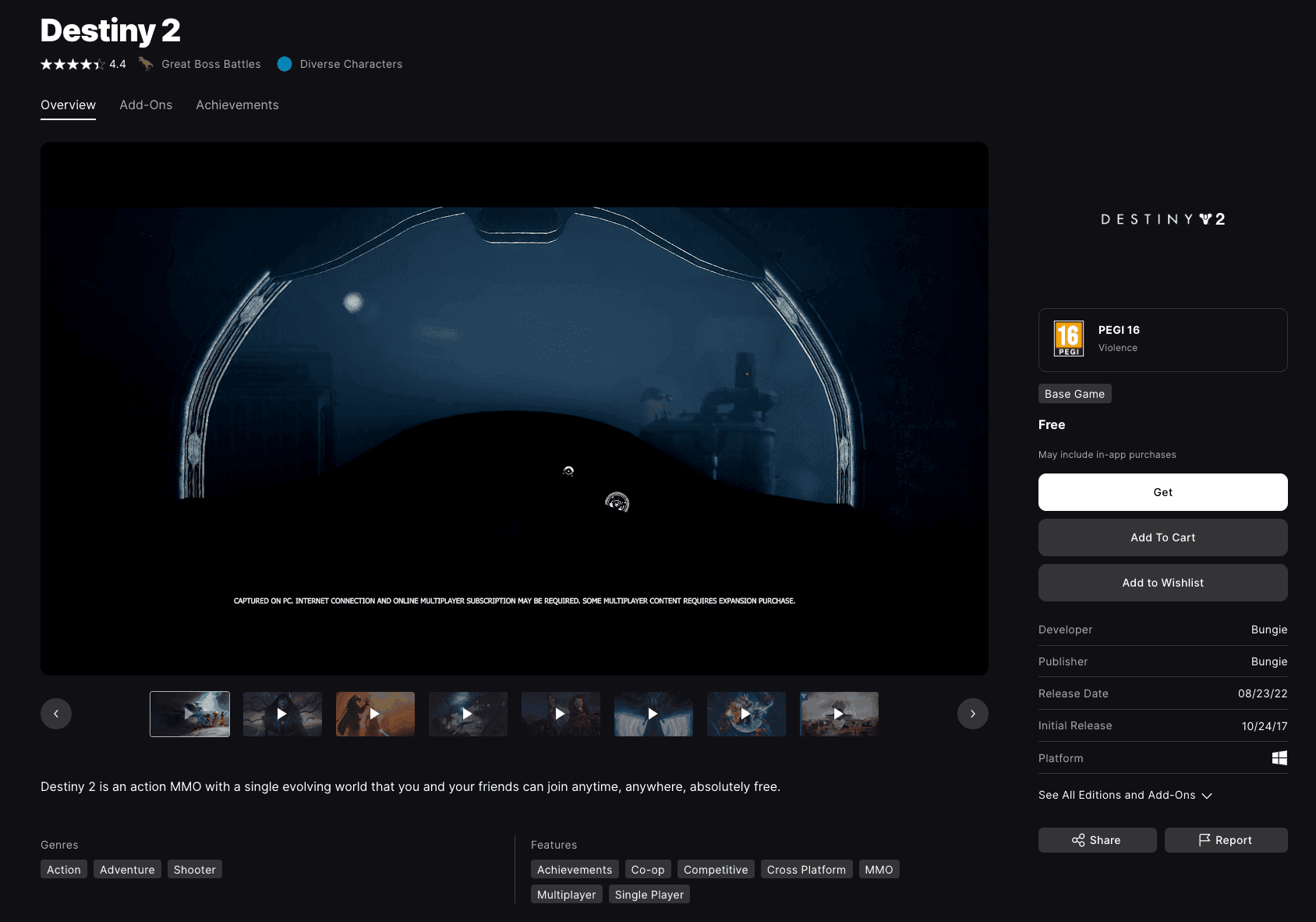Add Destiny 2 to Wishlist
Viewport: 1316px width, 922px height.
pyautogui.click(x=1162, y=583)
